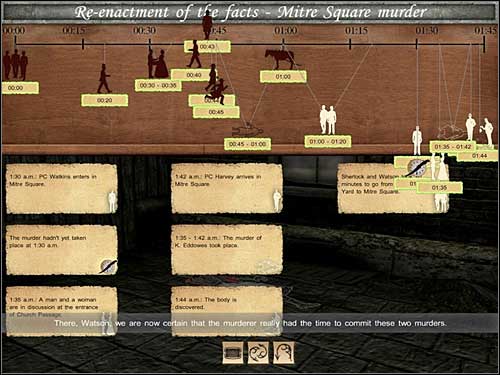500x375 pixels.
Task: Select the two white men above 01:00 - 01:20
Action: pos(328,120)
